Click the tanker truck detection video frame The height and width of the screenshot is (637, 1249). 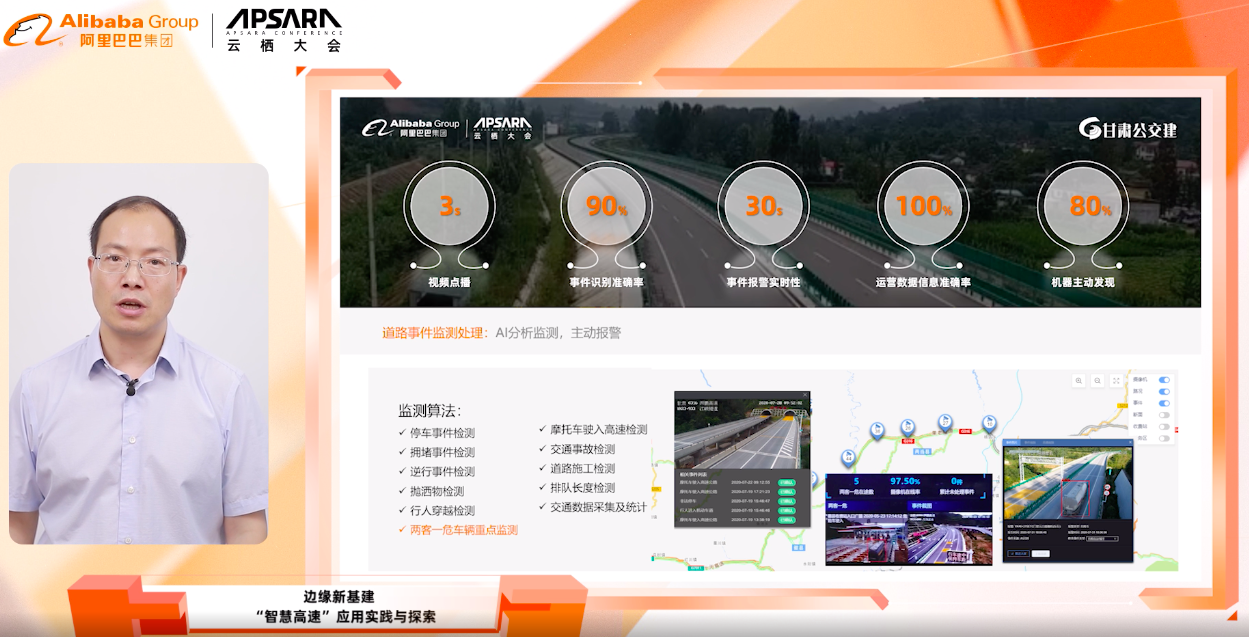click(1068, 483)
